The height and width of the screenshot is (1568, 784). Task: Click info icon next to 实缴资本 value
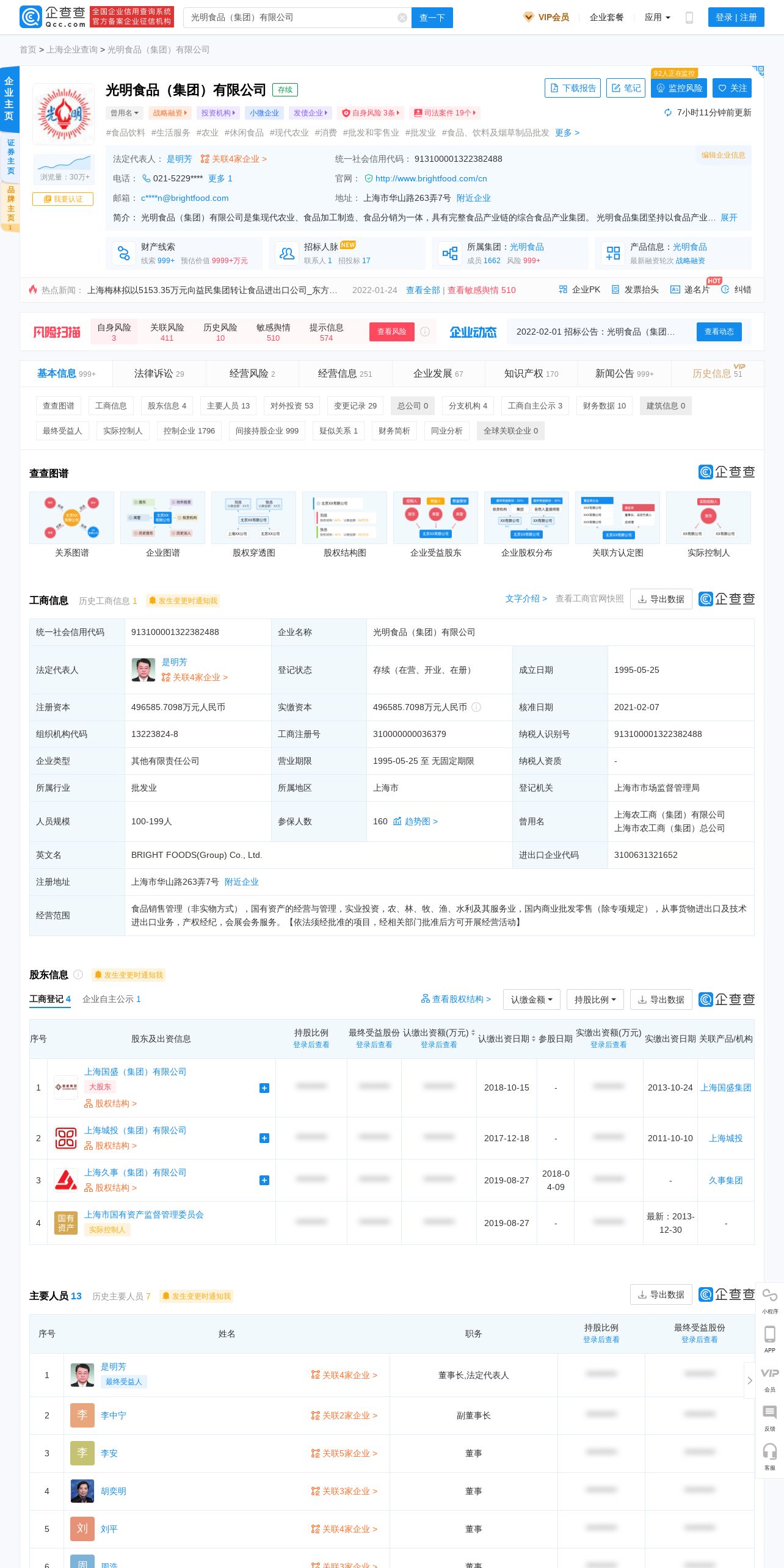(476, 707)
